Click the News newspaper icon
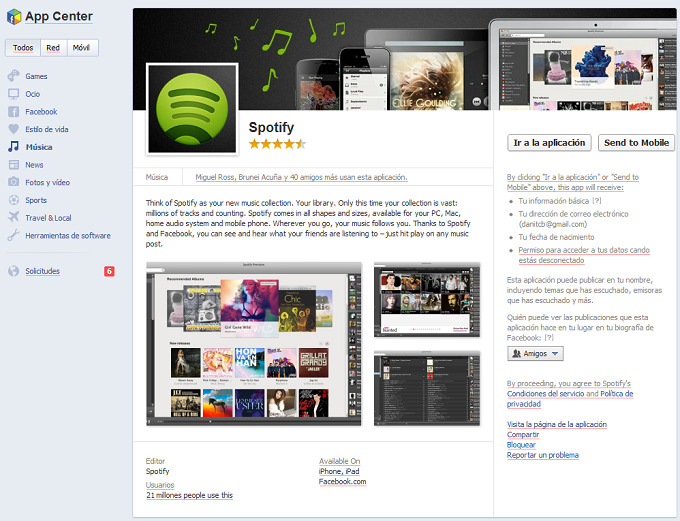 tap(13, 164)
